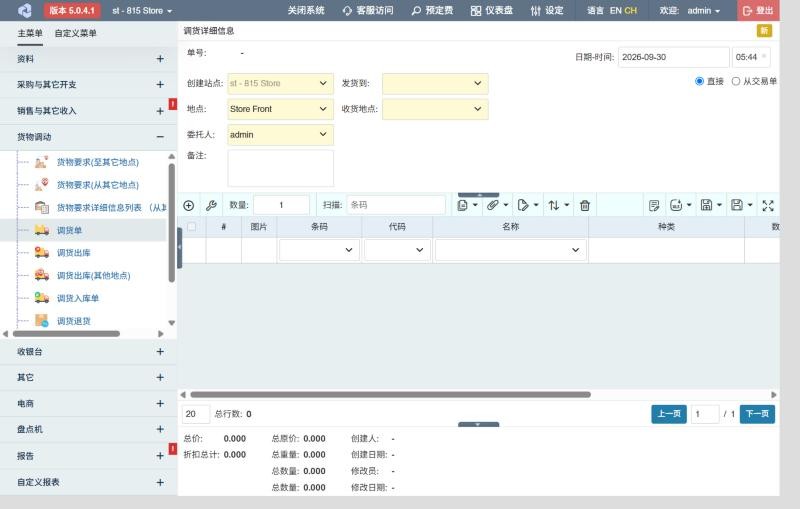Click the 数量 quantity input field

281,205
